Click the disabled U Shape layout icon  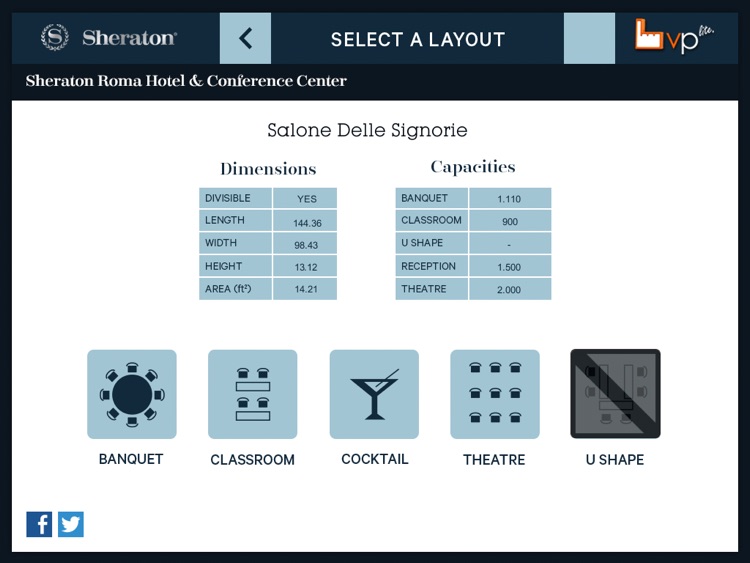pos(616,394)
